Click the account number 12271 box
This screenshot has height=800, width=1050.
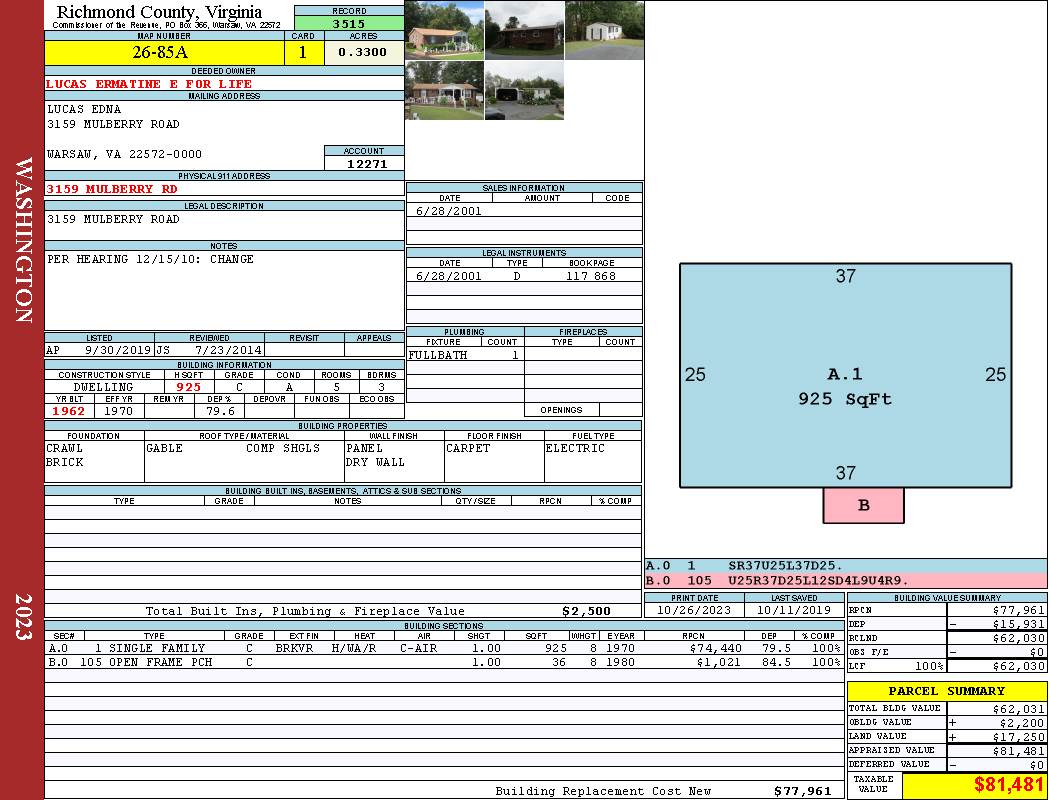point(364,163)
